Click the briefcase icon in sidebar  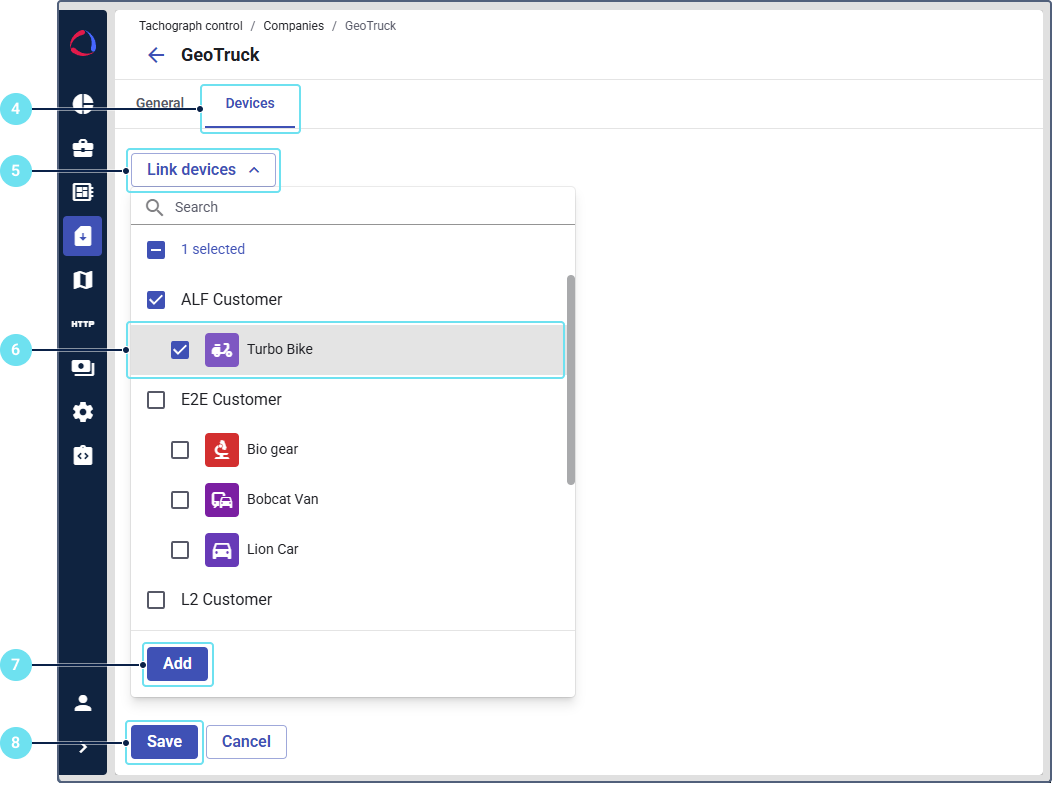click(x=83, y=148)
